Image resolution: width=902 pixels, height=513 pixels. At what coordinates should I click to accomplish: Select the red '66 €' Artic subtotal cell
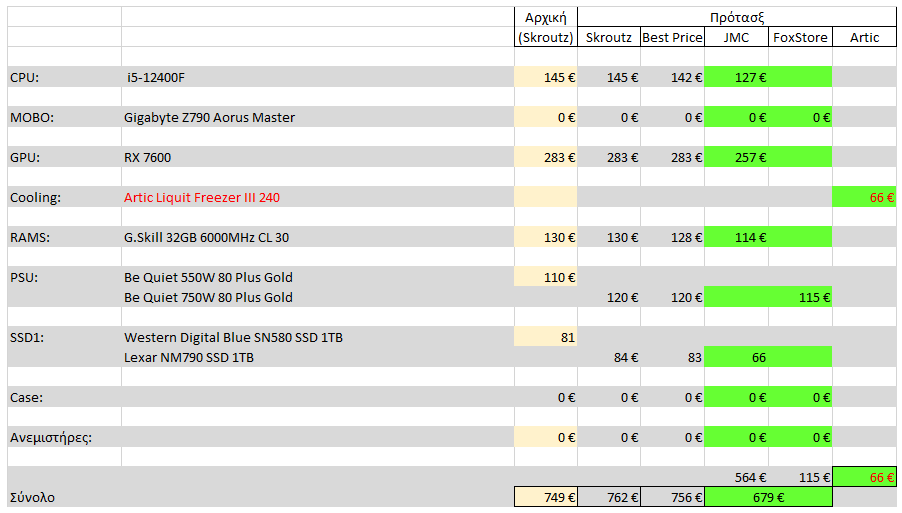[x=864, y=477]
